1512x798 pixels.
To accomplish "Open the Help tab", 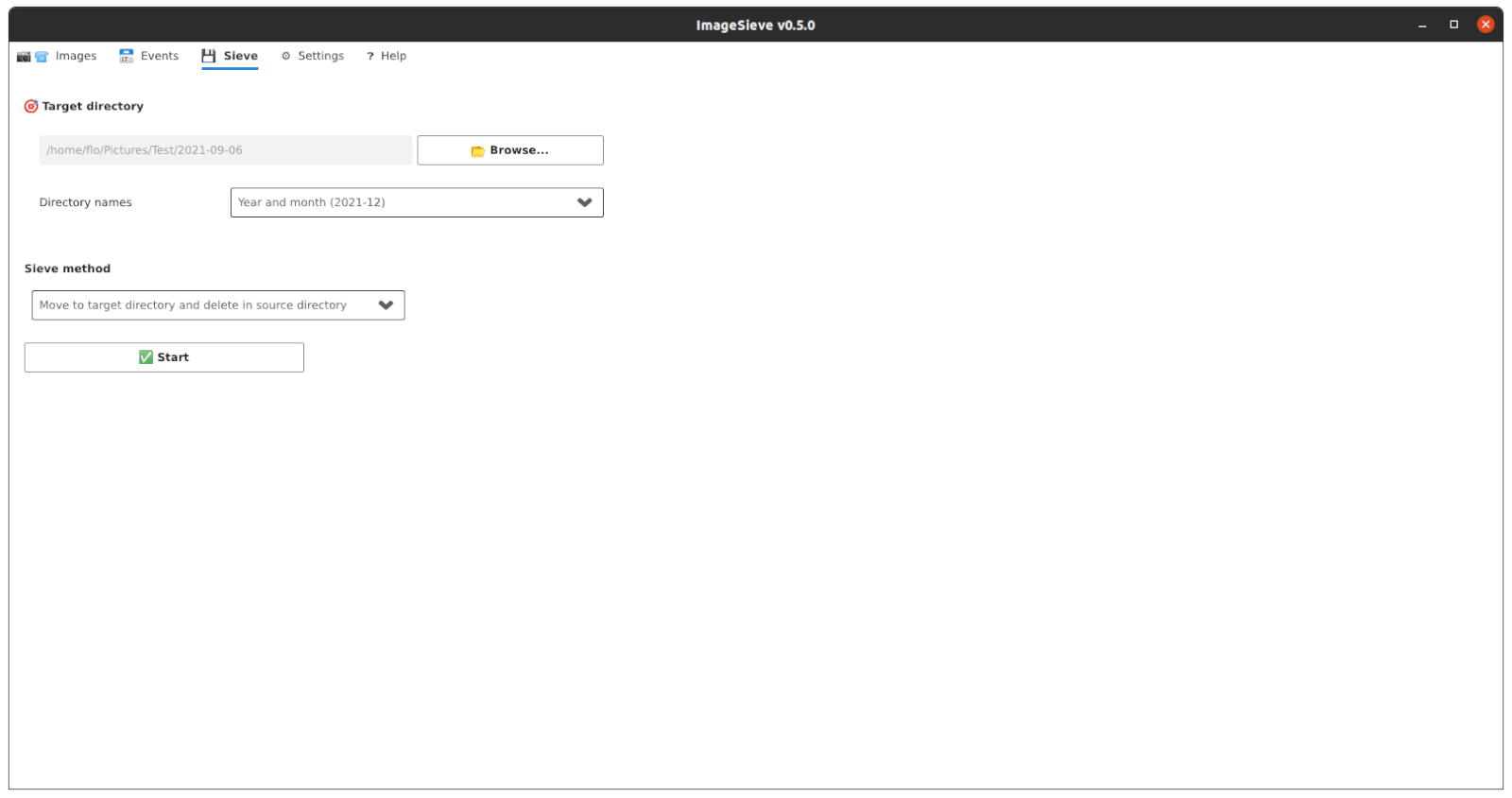I will (387, 56).
